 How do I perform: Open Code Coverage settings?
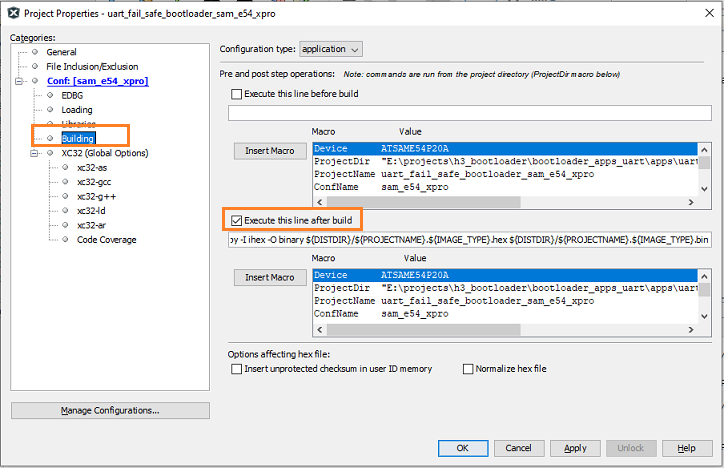(106, 240)
